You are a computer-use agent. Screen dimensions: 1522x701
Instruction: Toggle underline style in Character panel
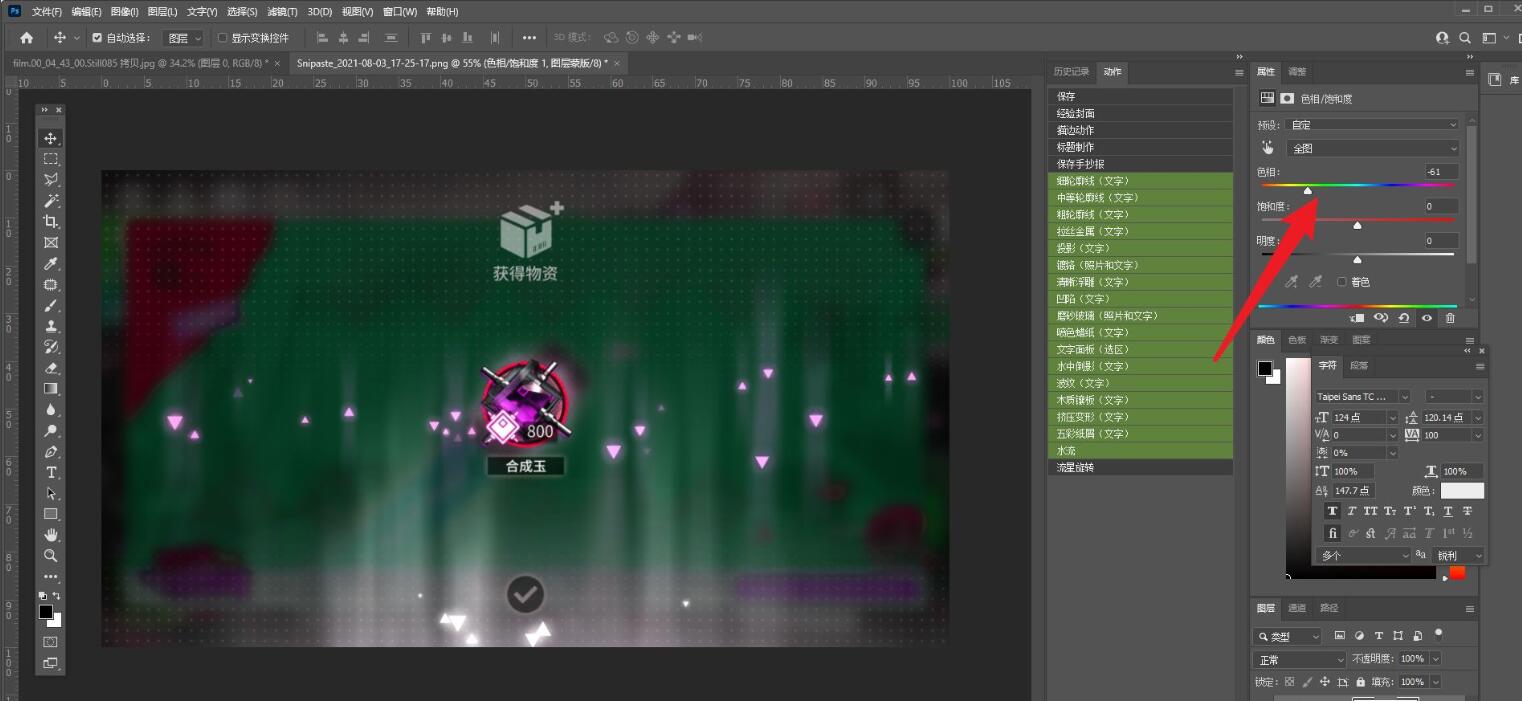coord(1448,511)
